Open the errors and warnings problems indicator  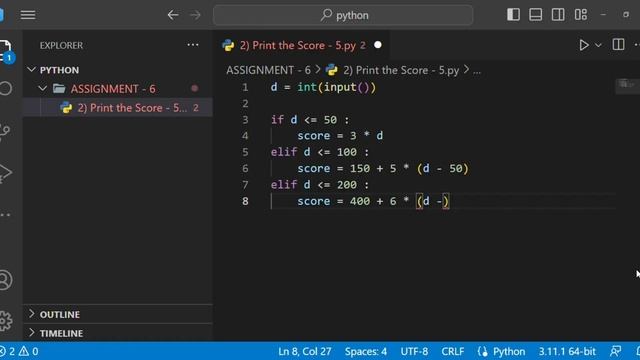19,351
